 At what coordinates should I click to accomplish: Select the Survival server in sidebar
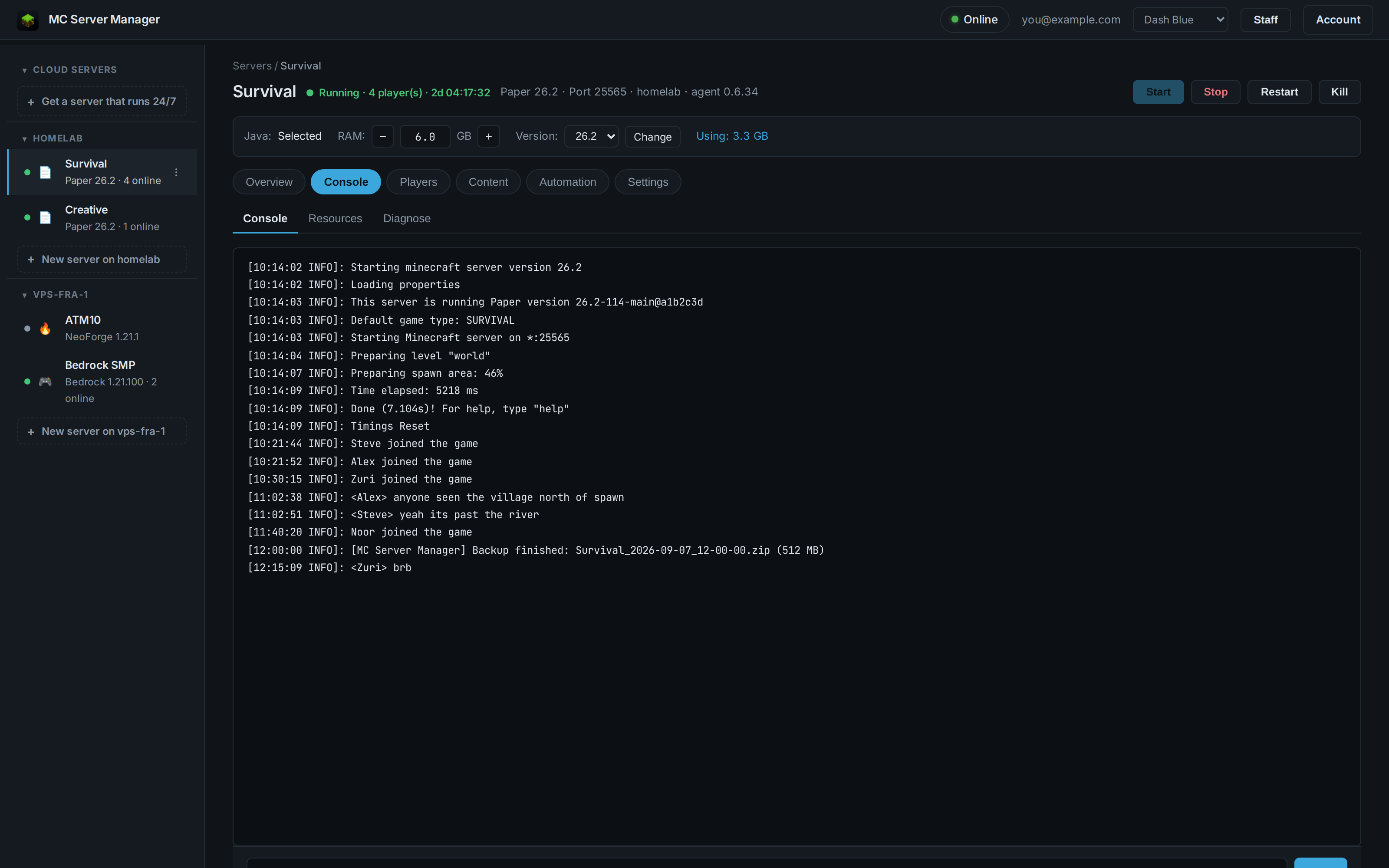coord(102,172)
